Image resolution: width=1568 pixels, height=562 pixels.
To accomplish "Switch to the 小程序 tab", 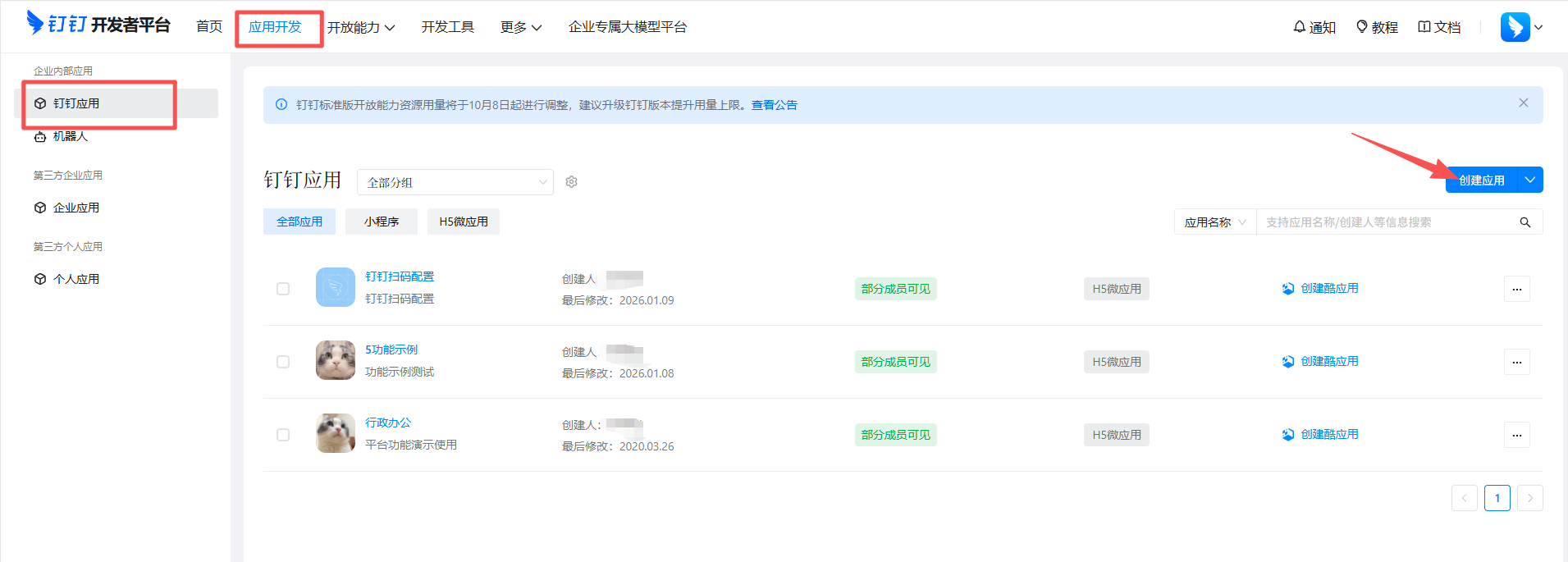I will (382, 222).
